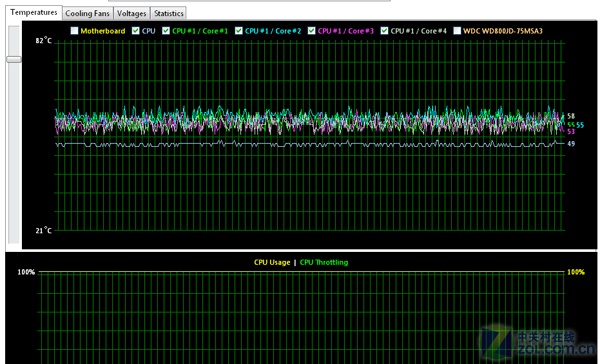Viewport: 600px width, 364px height.
Task: Click the 49 degree CPU reading label
Action: point(571,144)
